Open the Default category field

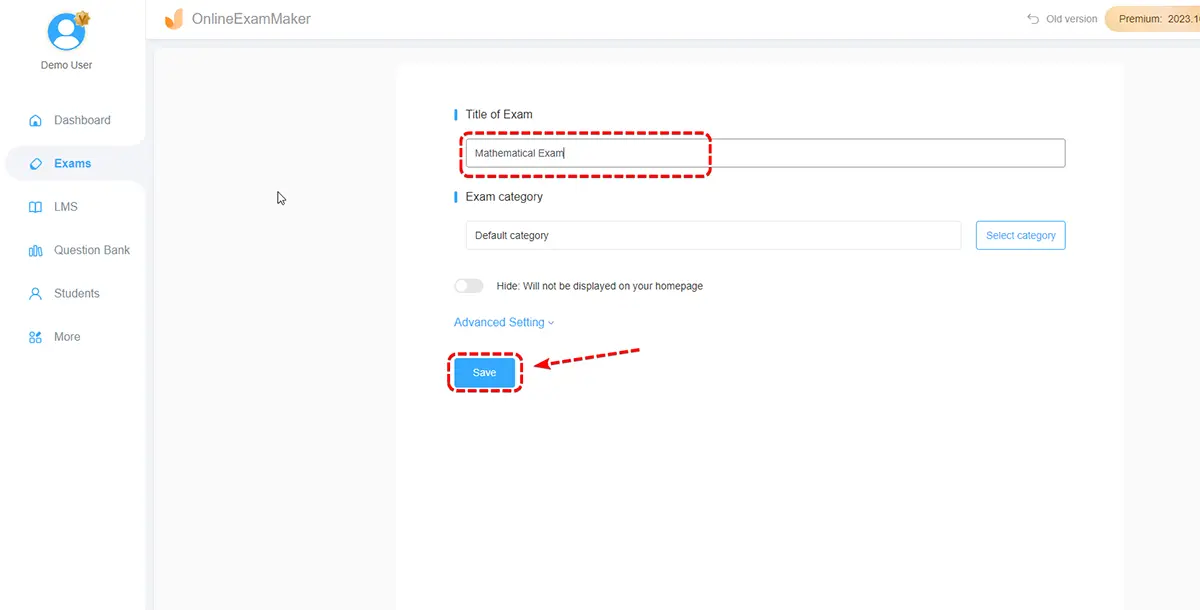coord(712,236)
